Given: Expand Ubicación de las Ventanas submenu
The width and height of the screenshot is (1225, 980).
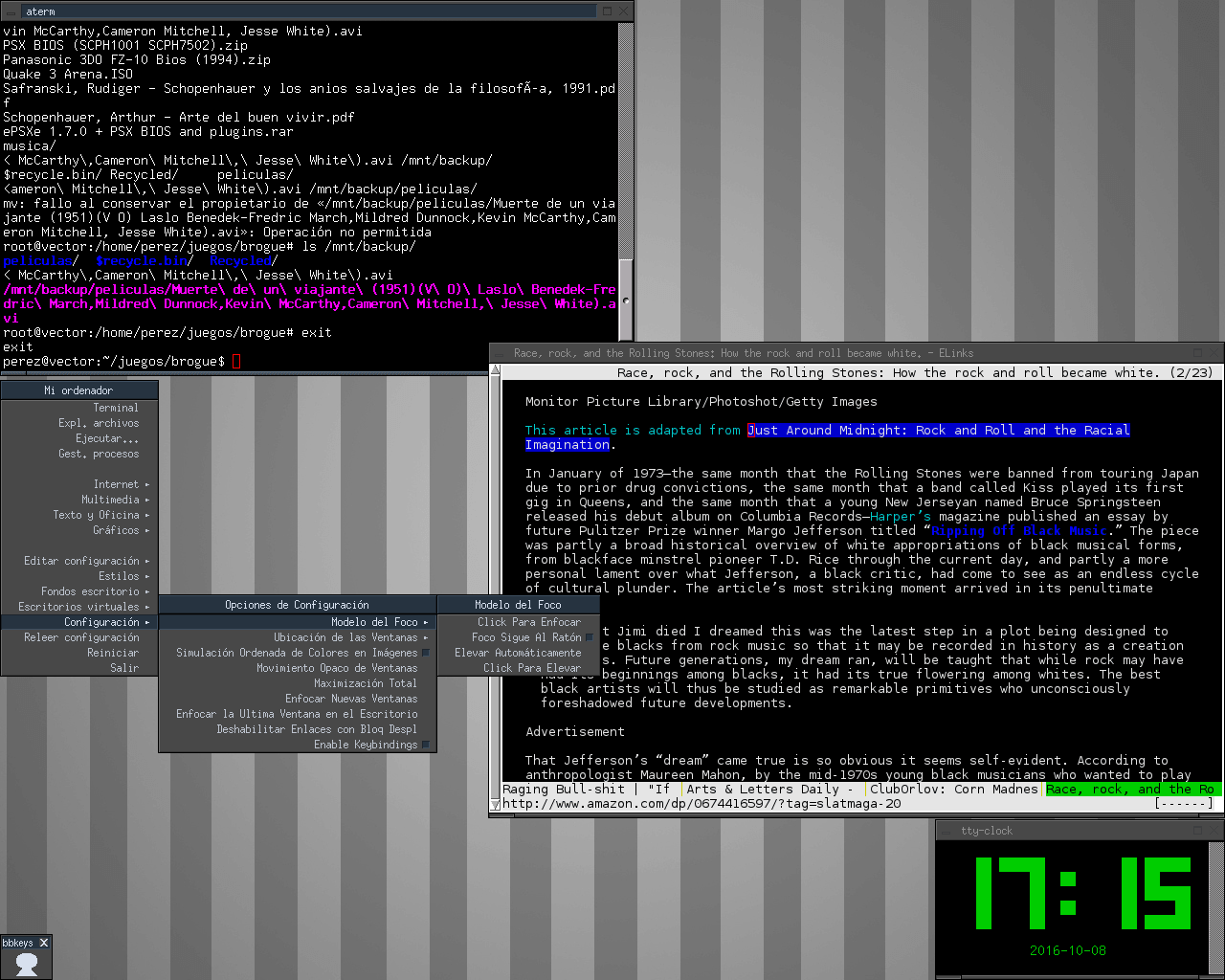Looking at the screenshot, I should pyautogui.click(x=298, y=637).
